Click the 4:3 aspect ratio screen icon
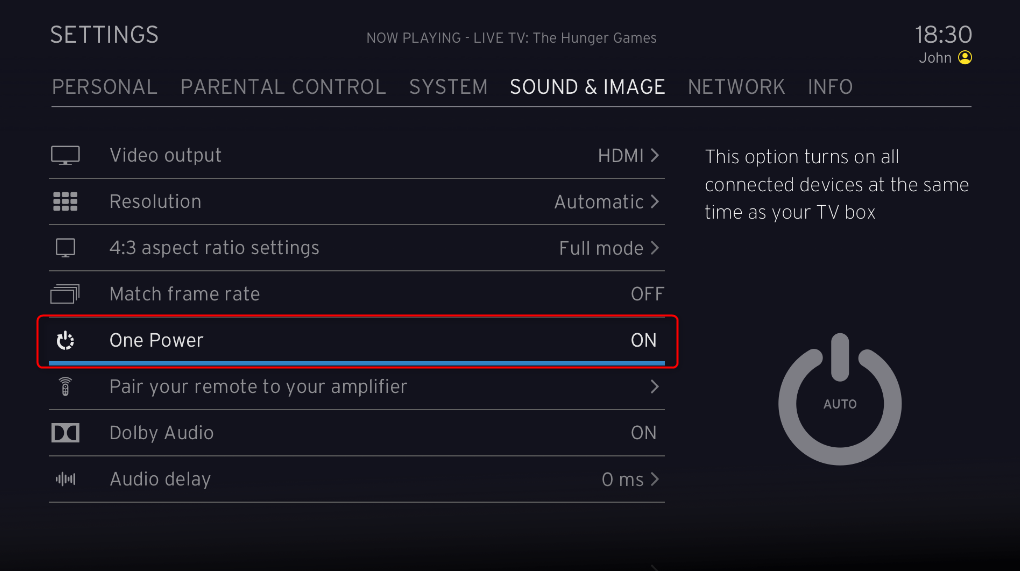The width and height of the screenshot is (1020, 571). tap(65, 248)
